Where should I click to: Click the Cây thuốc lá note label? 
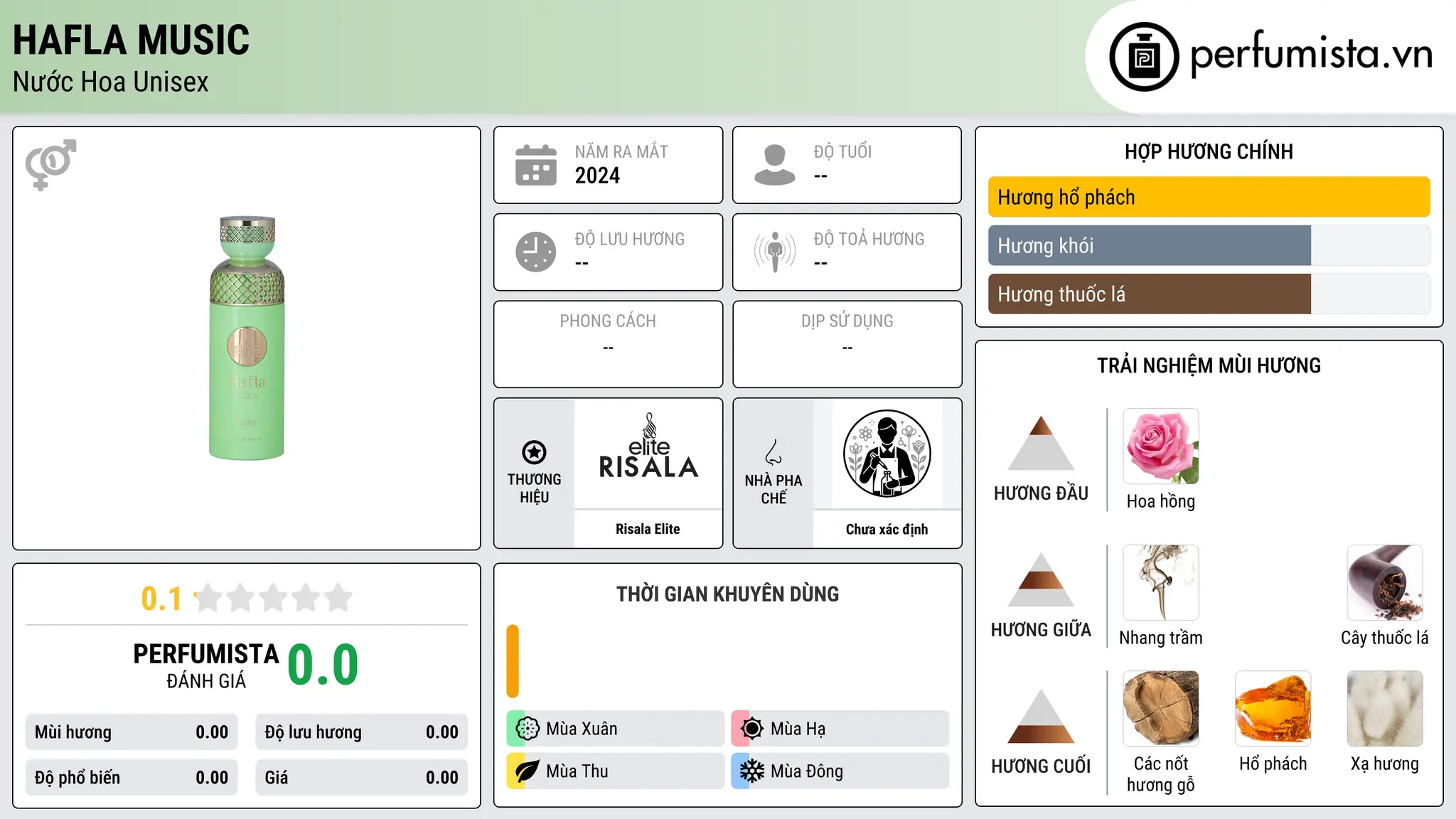(1385, 638)
